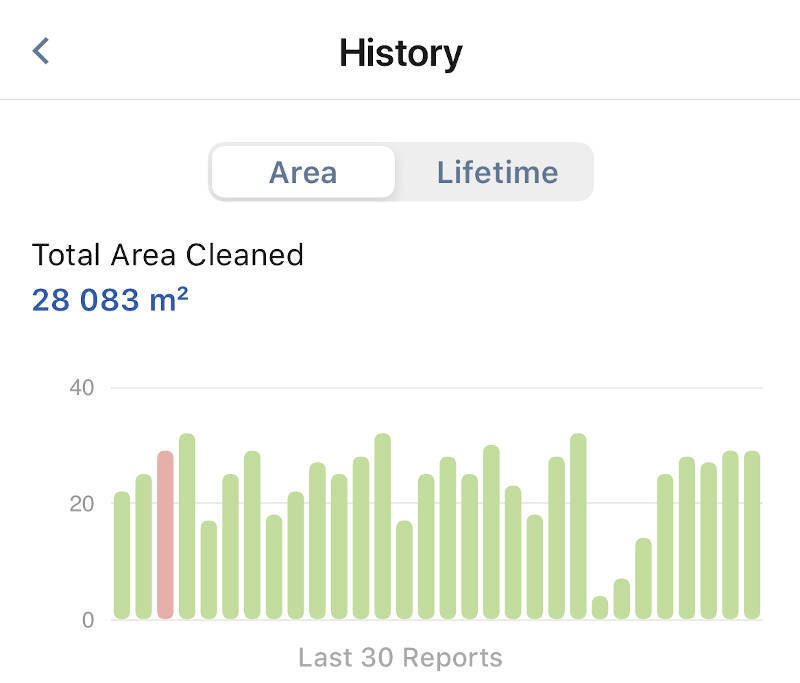Viewport: 800px width, 683px height.
Task: Select the second-shortest bar near chart right
Action: [x=622, y=599]
